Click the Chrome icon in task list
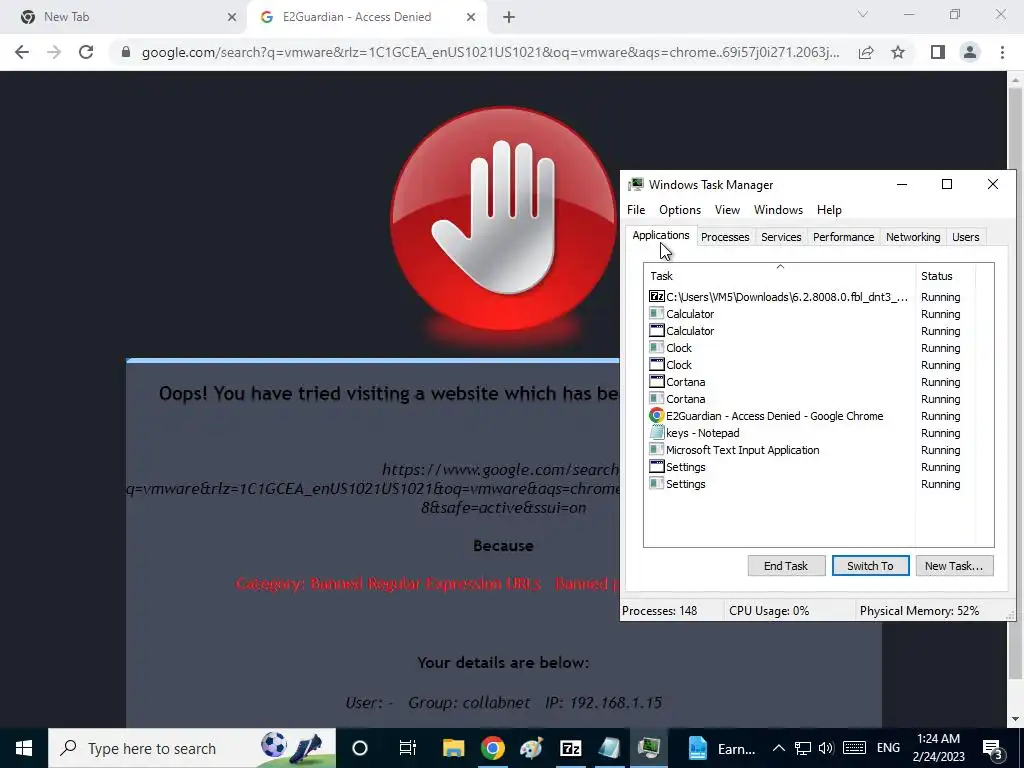1024x768 pixels. tap(656, 415)
